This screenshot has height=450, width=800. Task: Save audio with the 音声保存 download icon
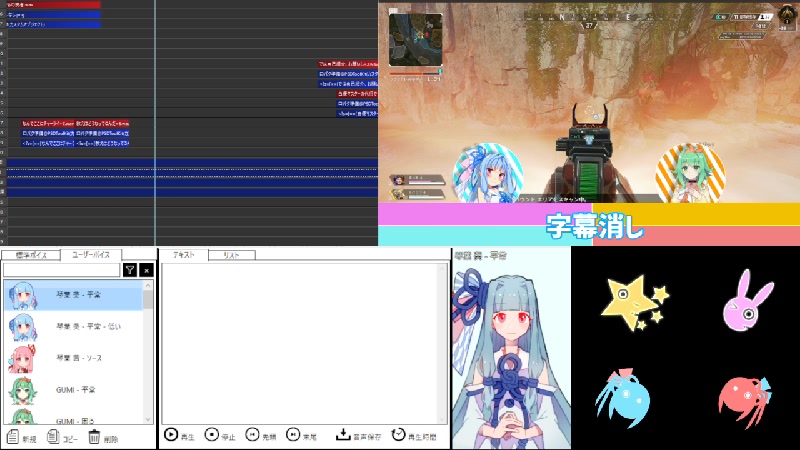click(343, 435)
